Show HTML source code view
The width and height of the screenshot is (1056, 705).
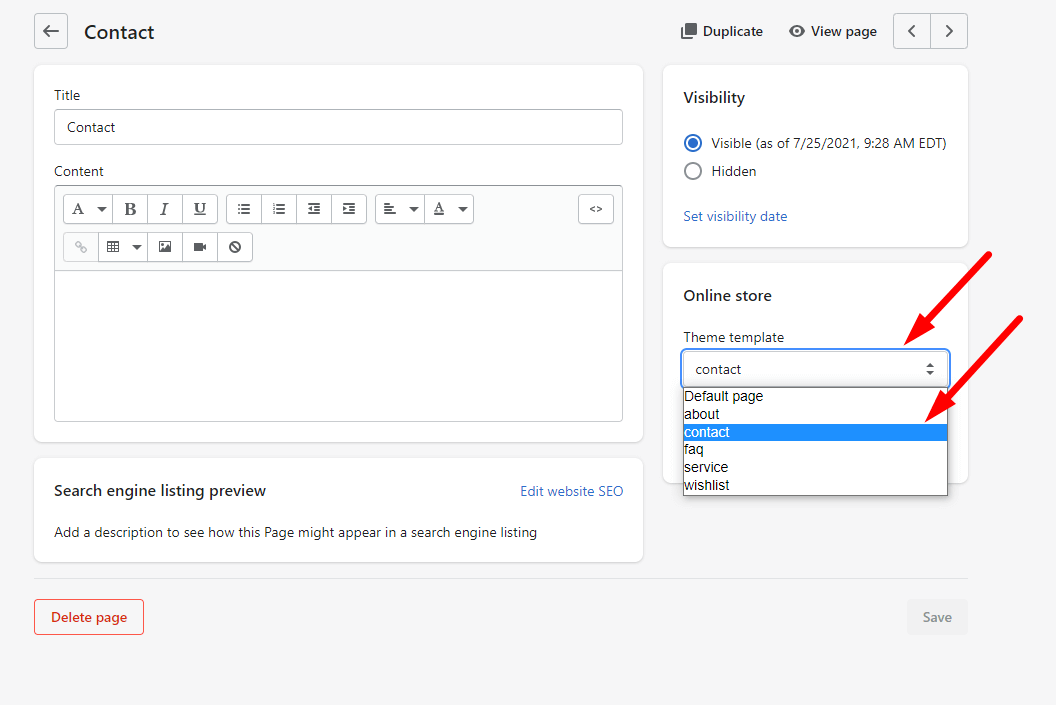(x=595, y=209)
